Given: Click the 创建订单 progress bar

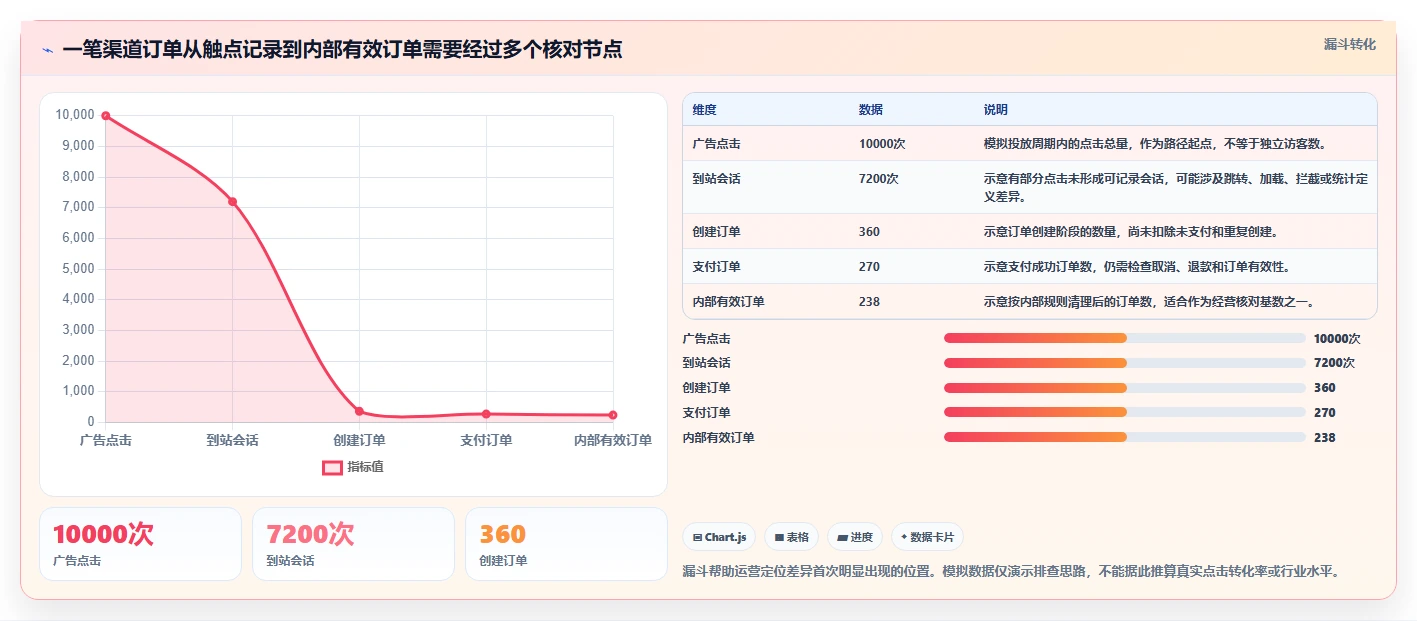Looking at the screenshot, I should click(x=1125, y=388).
